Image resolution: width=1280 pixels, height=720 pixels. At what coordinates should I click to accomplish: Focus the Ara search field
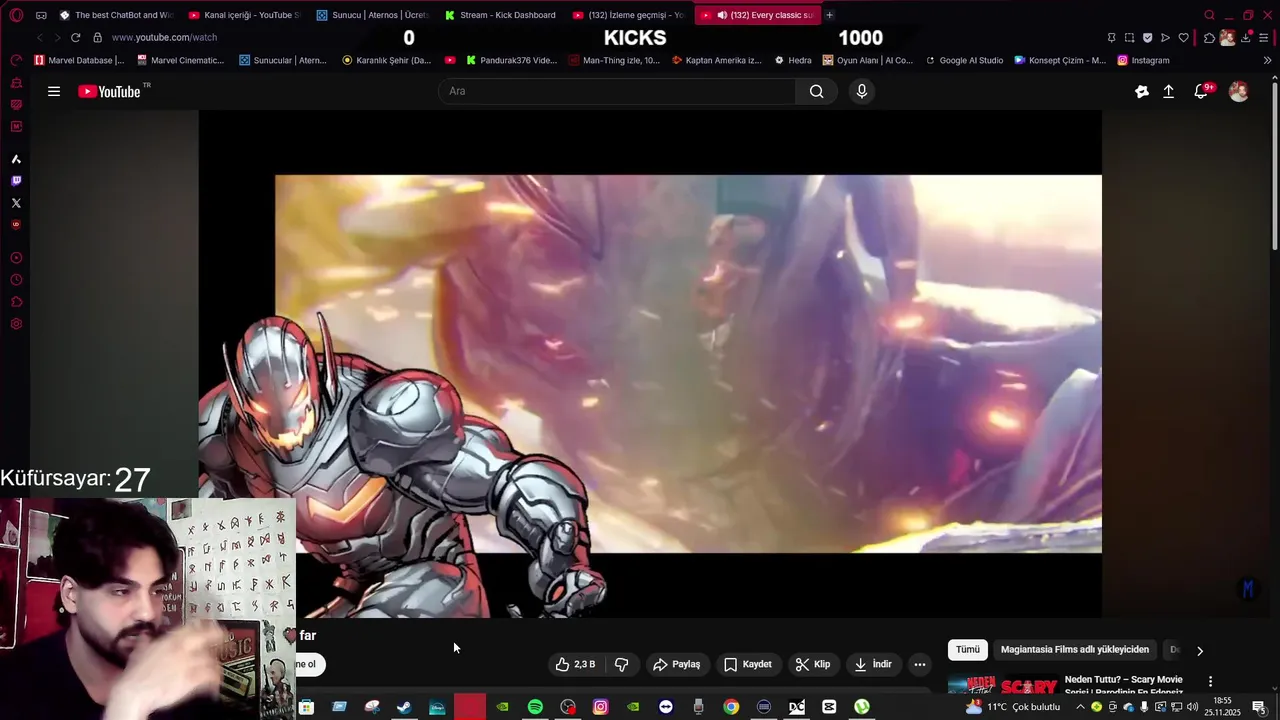click(x=617, y=91)
